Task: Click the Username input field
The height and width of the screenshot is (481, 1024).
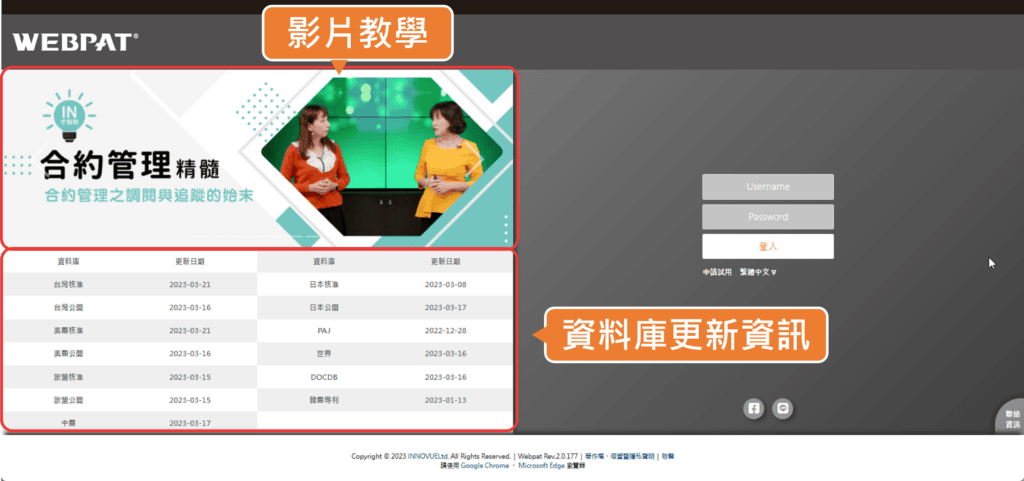Action: tap(767, 187)
